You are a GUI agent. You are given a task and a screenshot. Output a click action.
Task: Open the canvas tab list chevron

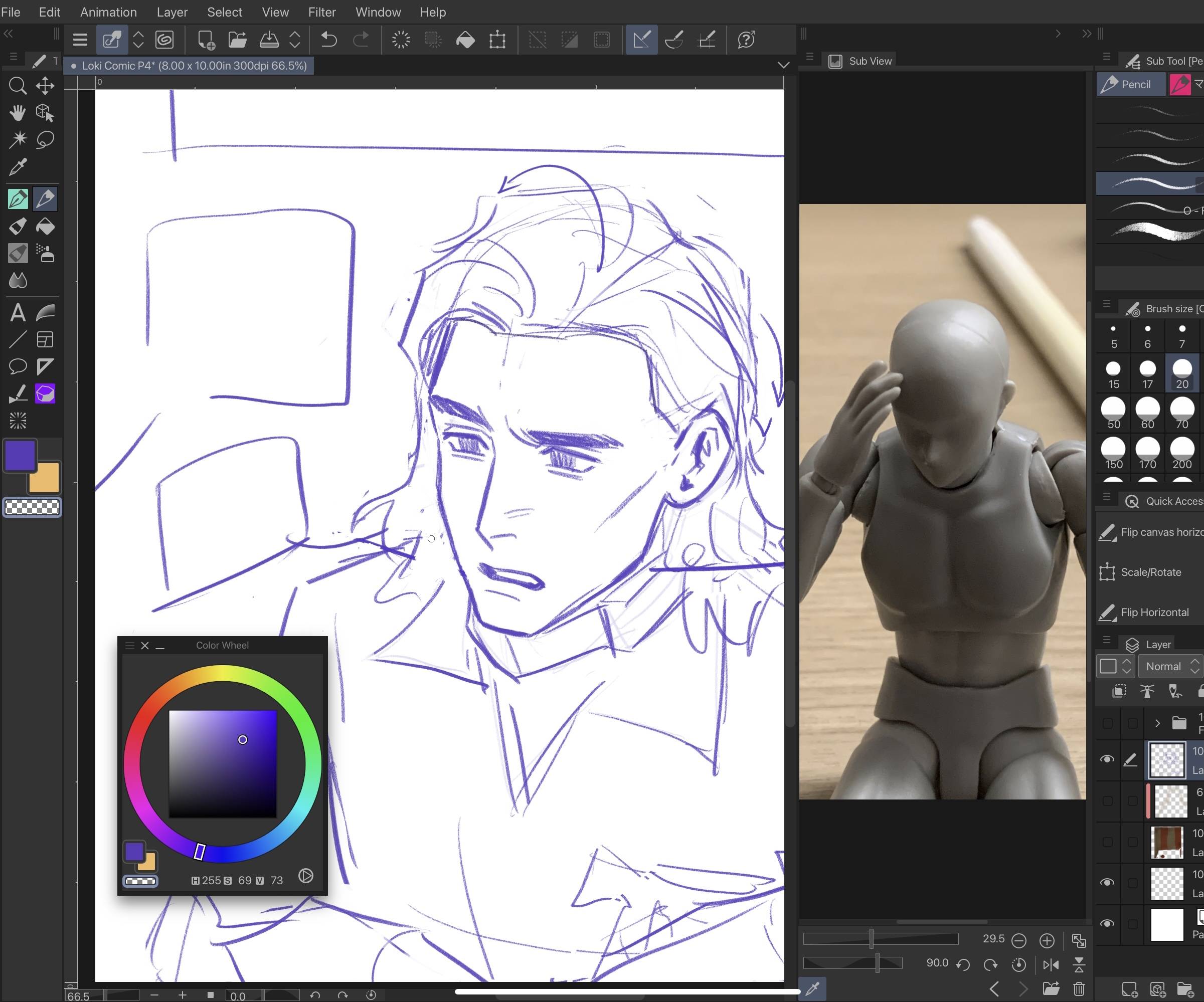783,65
